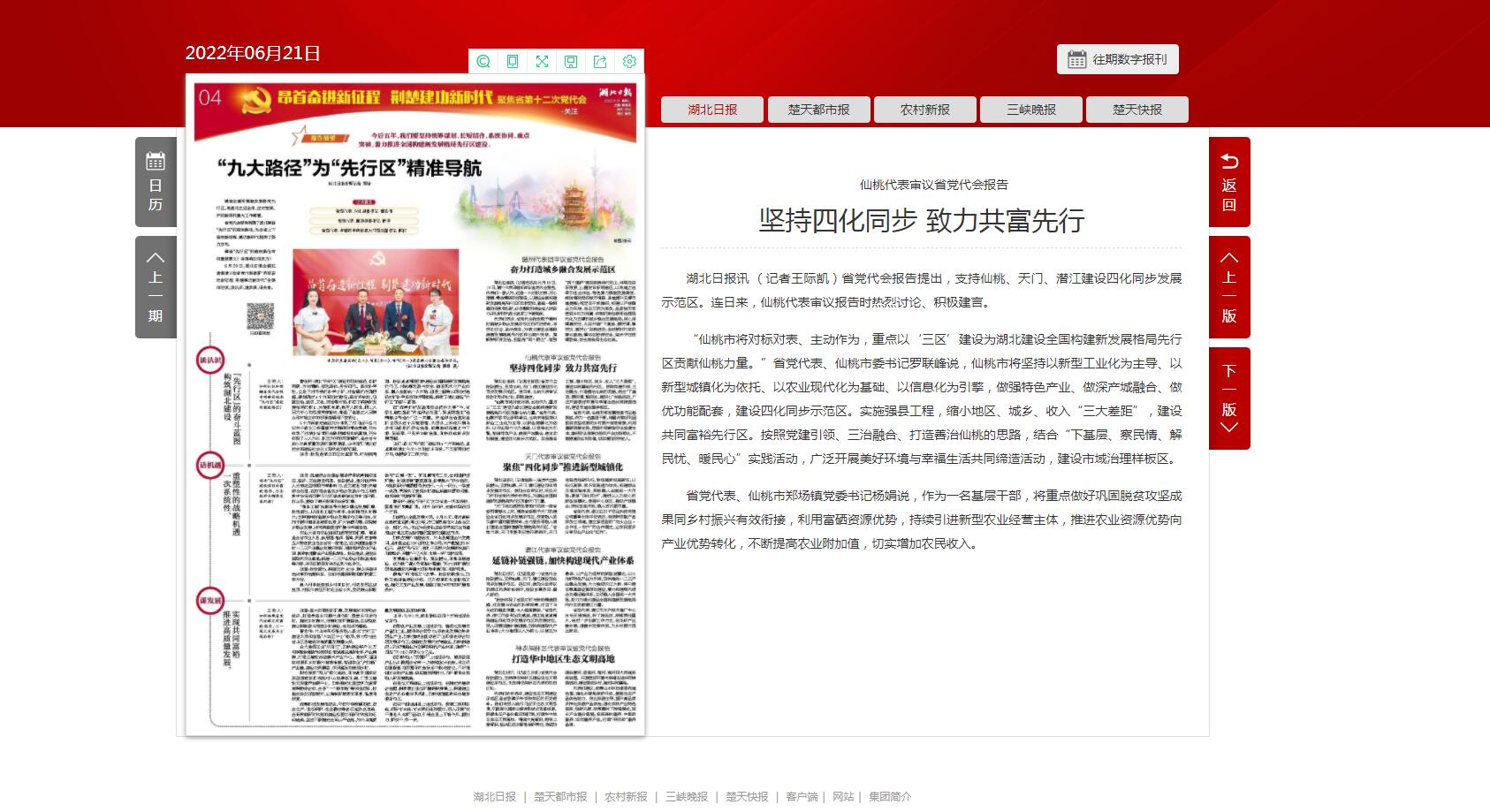Click the calendar icon in 日历 button
Viewport: 1490px width, 812px height.
click(x=156, y=161)
